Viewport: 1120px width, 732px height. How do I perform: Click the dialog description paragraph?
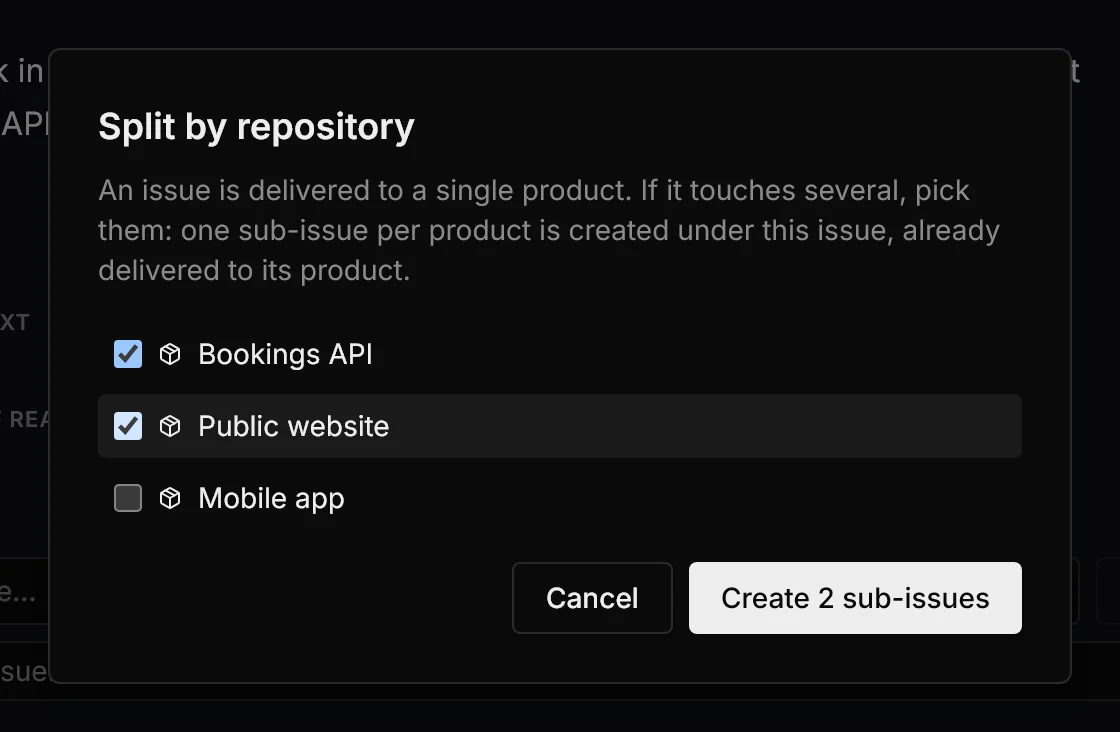pyautogui.click(x=549, y=231)
